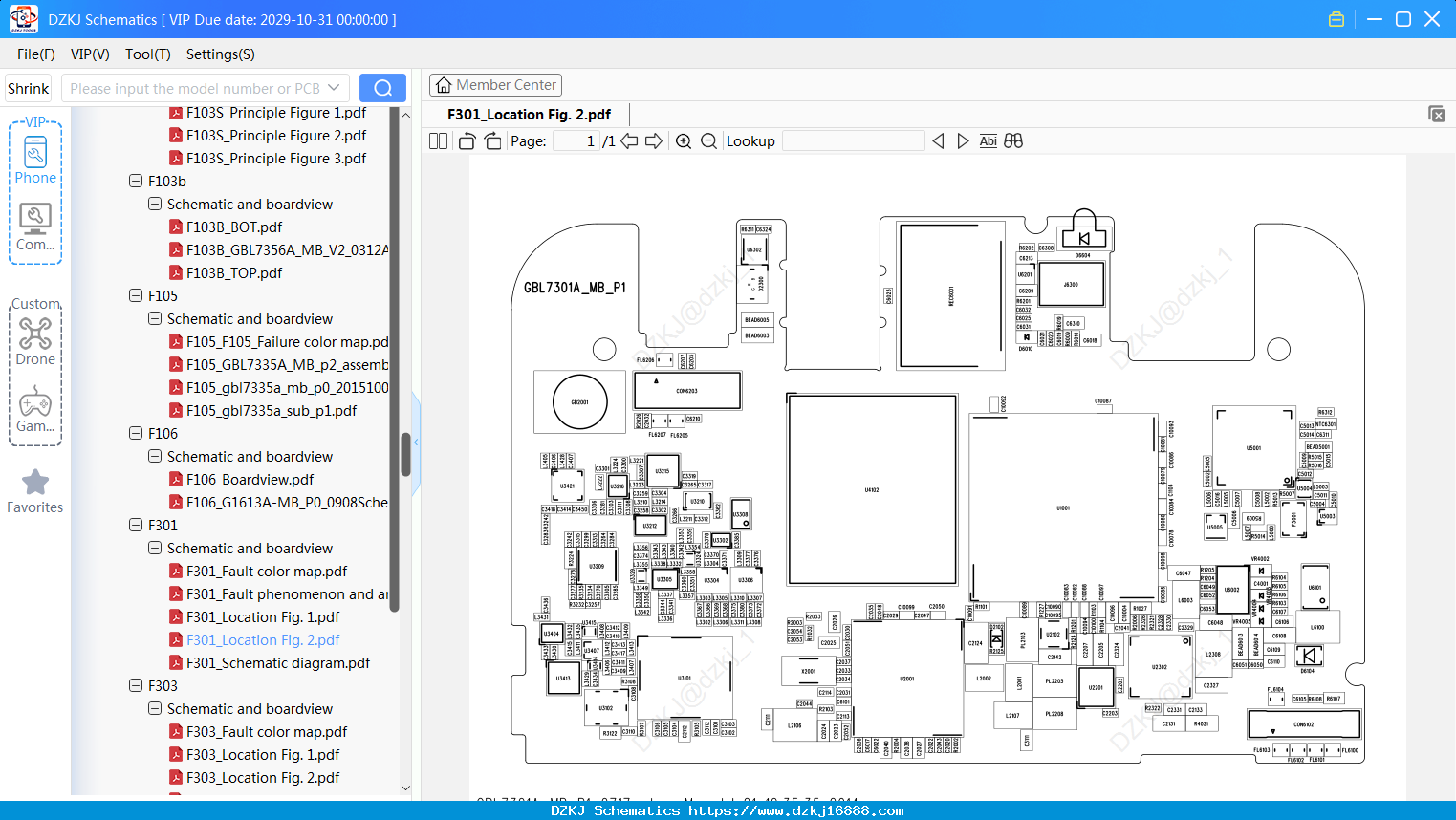Click the Lookup text field
Image resolution: width=1456 pixels, height=820 pixels.
[853, 141]
